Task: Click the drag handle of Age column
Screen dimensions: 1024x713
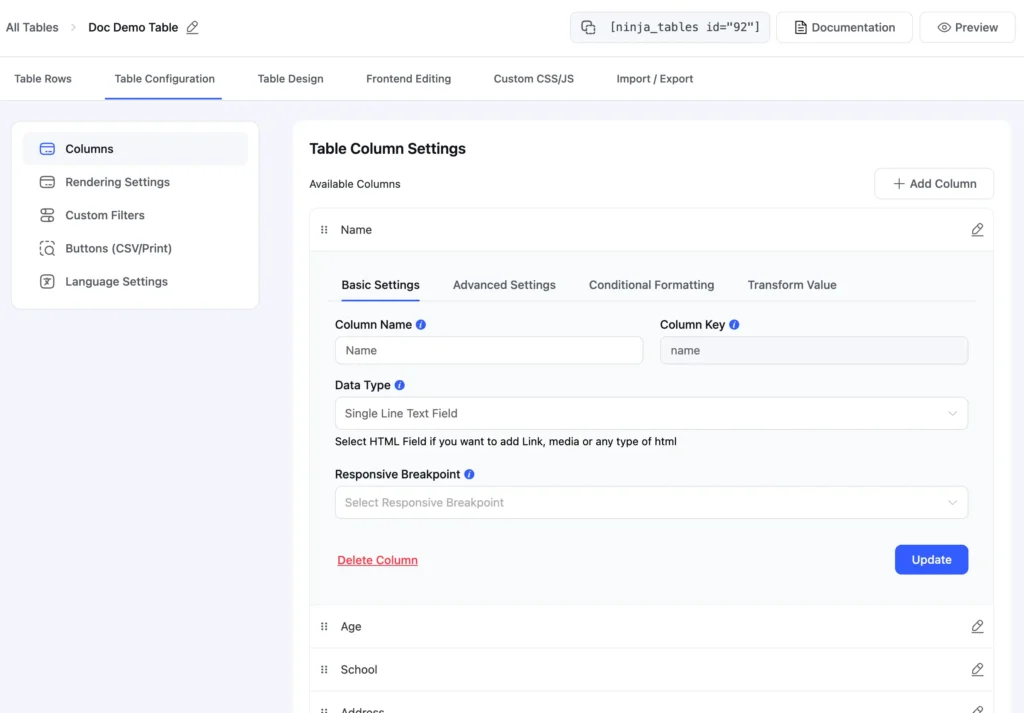Action: 324,627
